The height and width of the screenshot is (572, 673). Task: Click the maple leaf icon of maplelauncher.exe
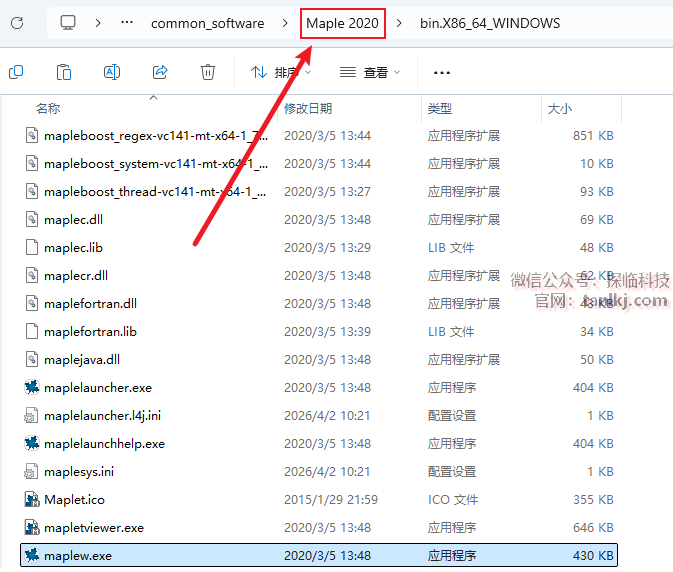coord(32,387)
